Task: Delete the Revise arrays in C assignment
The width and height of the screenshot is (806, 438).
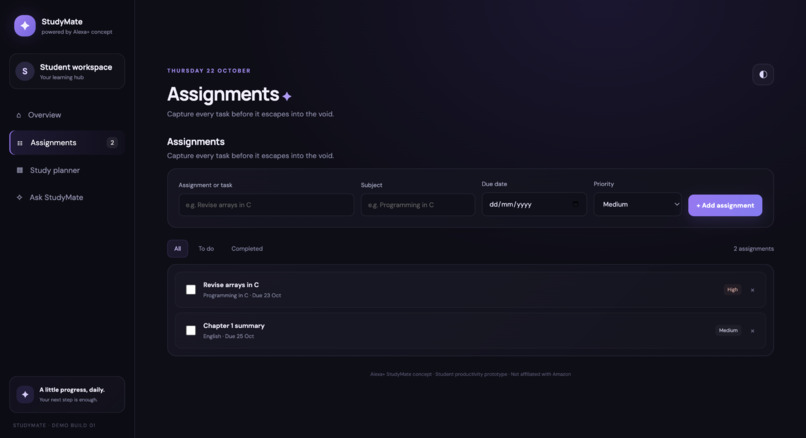Action: (x=753, y=290)
